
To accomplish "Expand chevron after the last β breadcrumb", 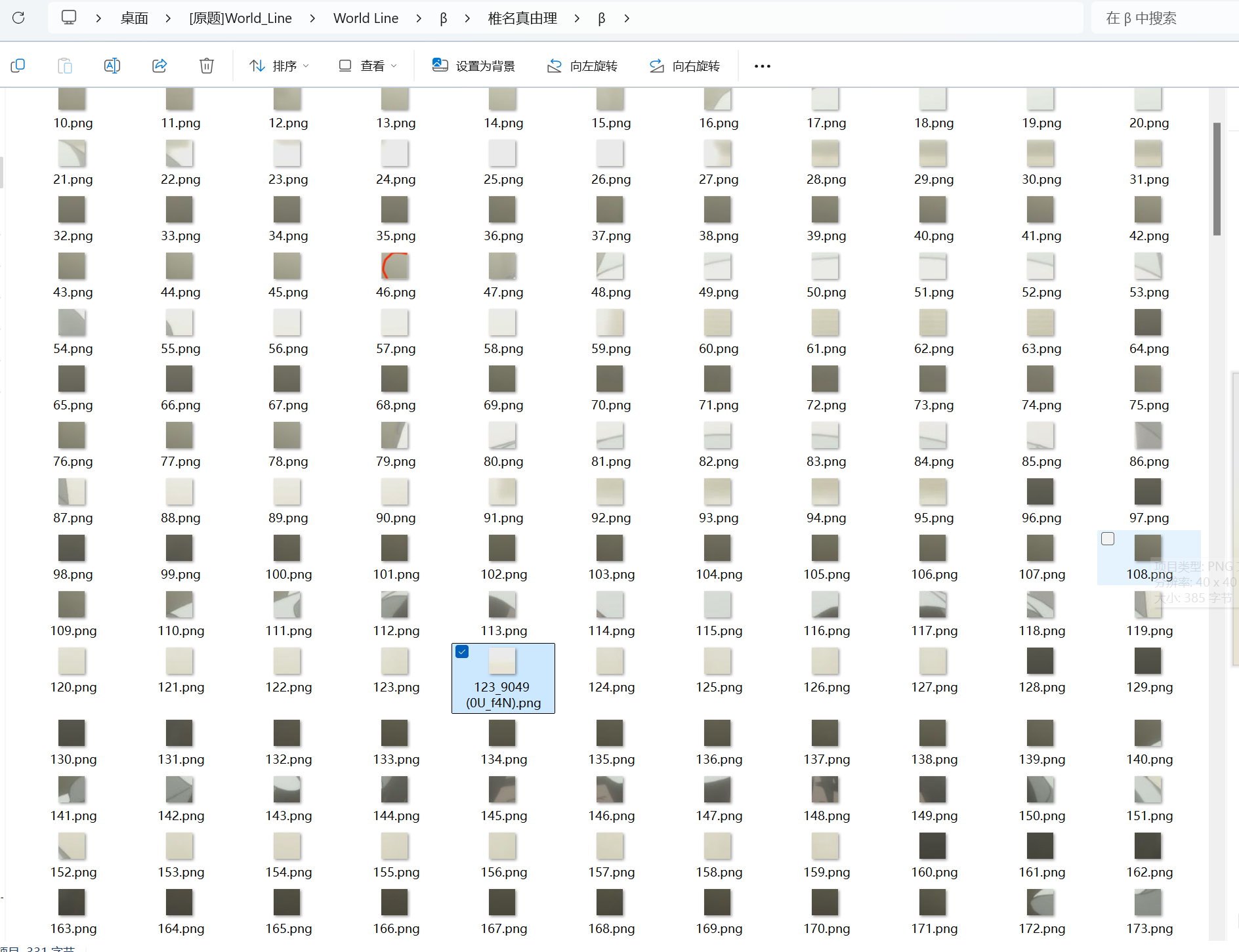I will pos(627,18).
